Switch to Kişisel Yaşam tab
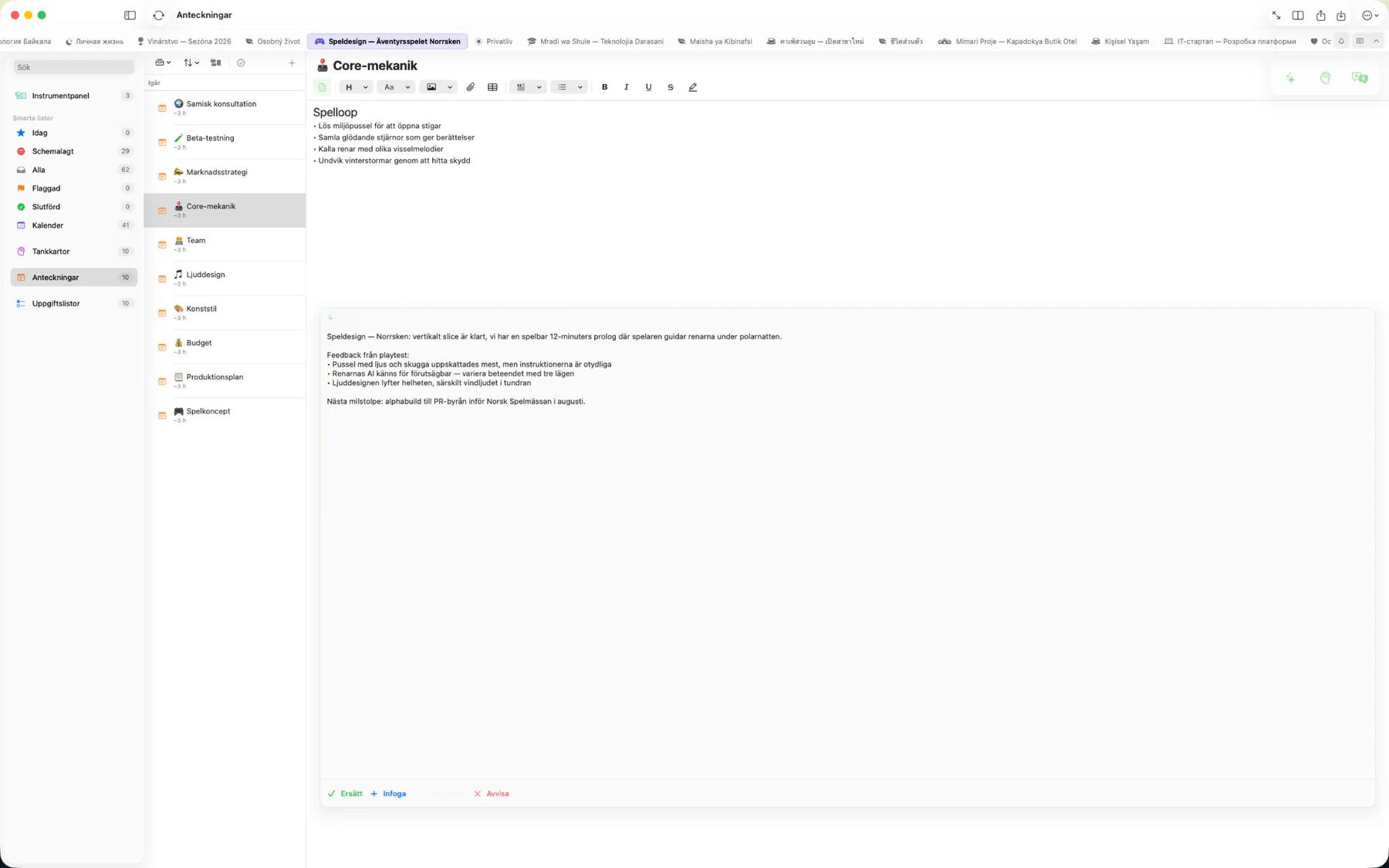This screenshot has height=868, width=1389. click(x=1120, y=42)
